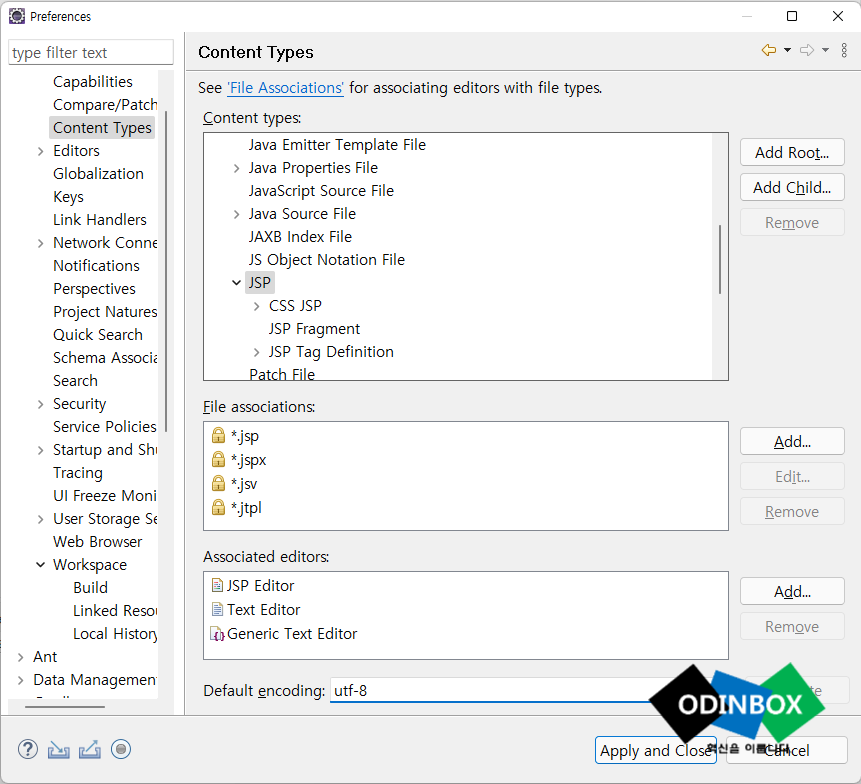861x784 pixels.
Task: Click the export preferences icon
Action: click(x=90, y=750)
